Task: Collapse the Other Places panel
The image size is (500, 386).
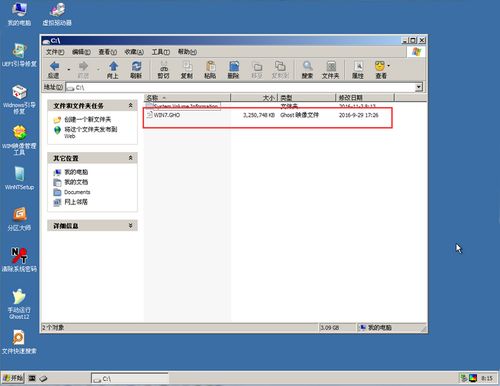Action: (x=131, y=158)
